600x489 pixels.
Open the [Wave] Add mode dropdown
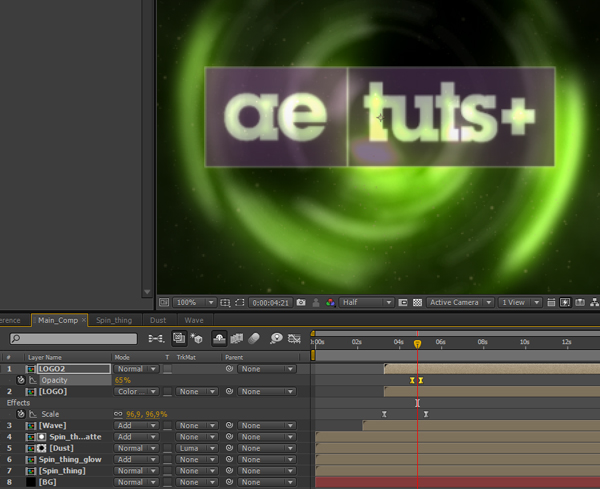pyautogui.click(x=136, y=425)
